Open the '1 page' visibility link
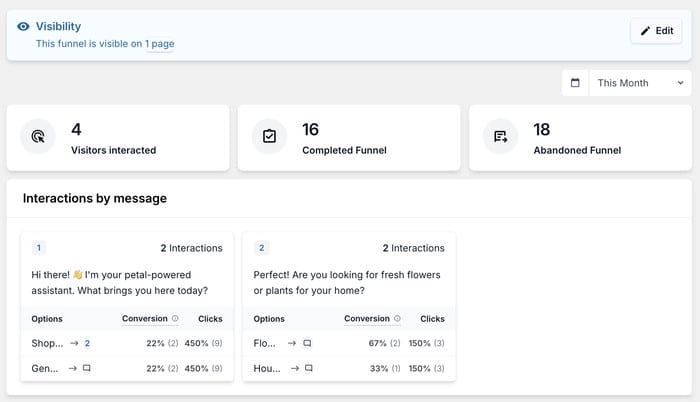This screenshot has height=402, width=700. pyautogui.click(x=159, y=44)
